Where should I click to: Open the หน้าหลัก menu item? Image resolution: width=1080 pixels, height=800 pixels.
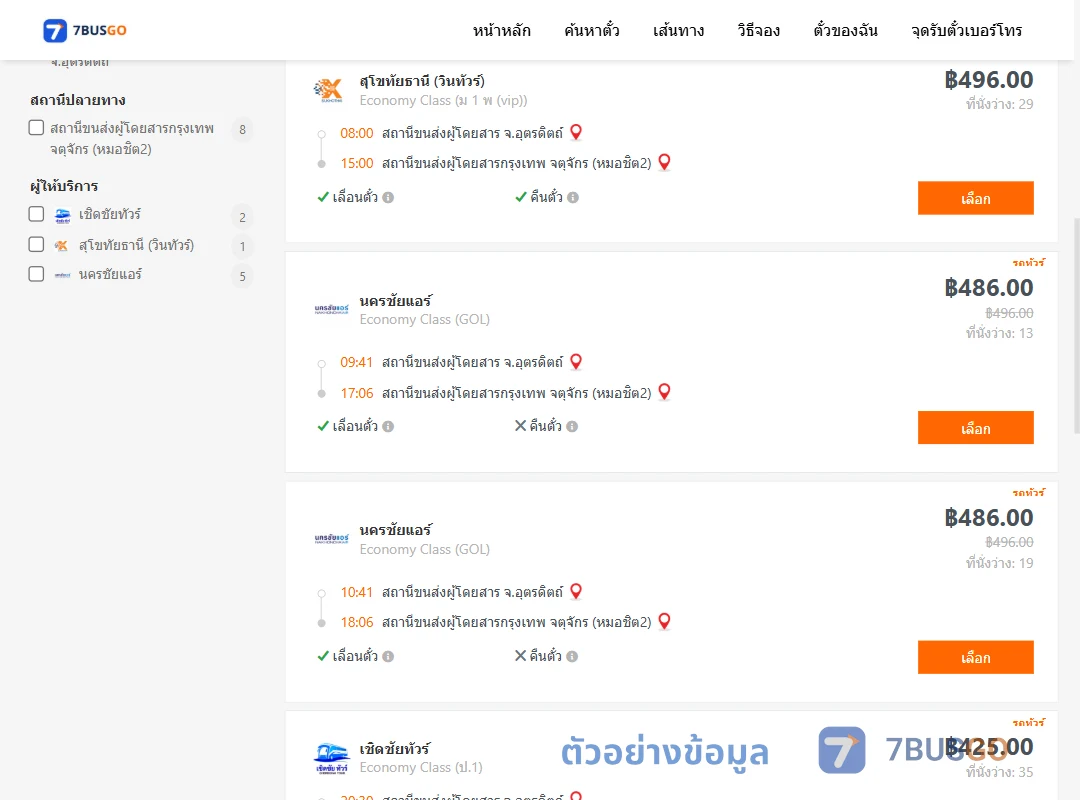501,30
